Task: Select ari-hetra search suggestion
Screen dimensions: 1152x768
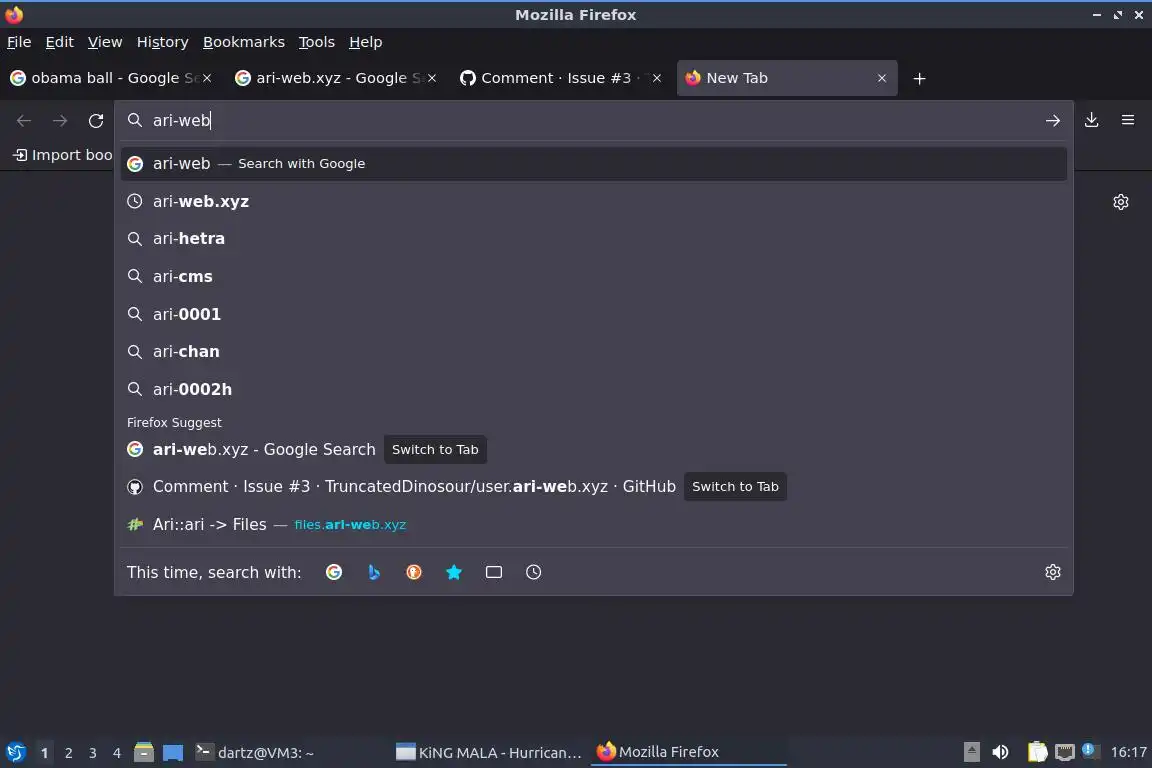Action: 594,239
